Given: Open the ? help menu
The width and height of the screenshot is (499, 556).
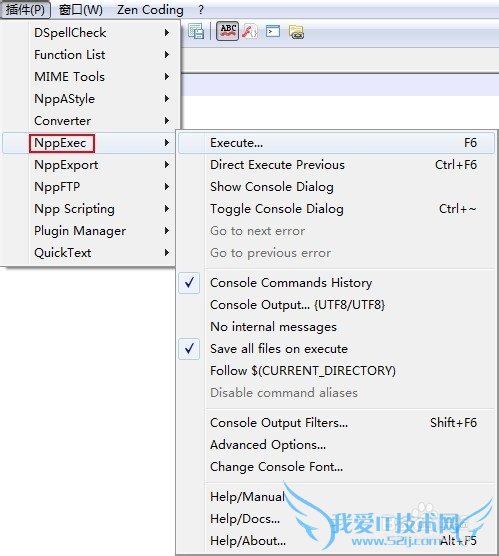Looking at the screenshot, I should point(201,10).
